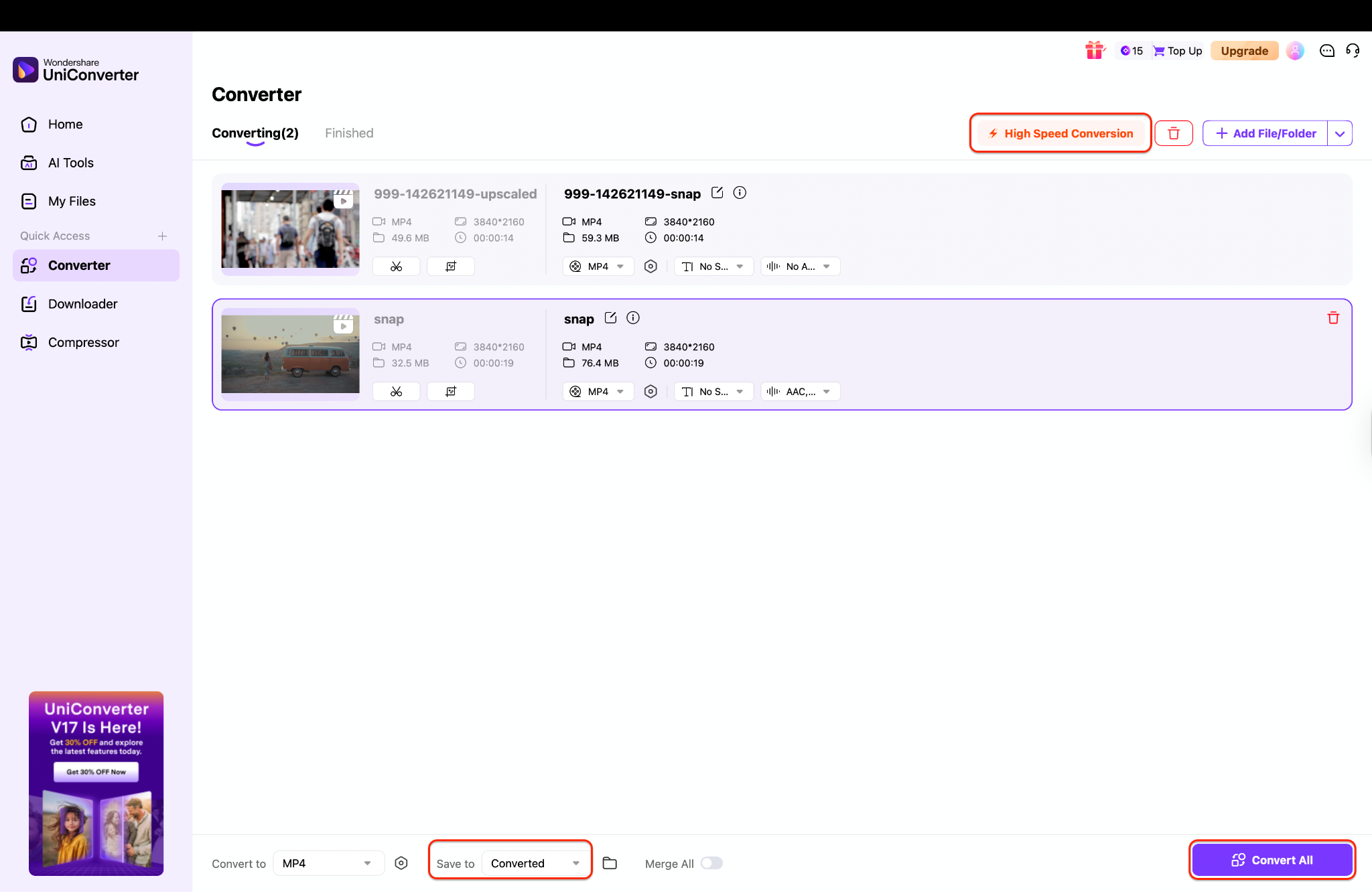Delete the snap conversion task
The image size is (1372, 892).
(x=1333, y=318)
